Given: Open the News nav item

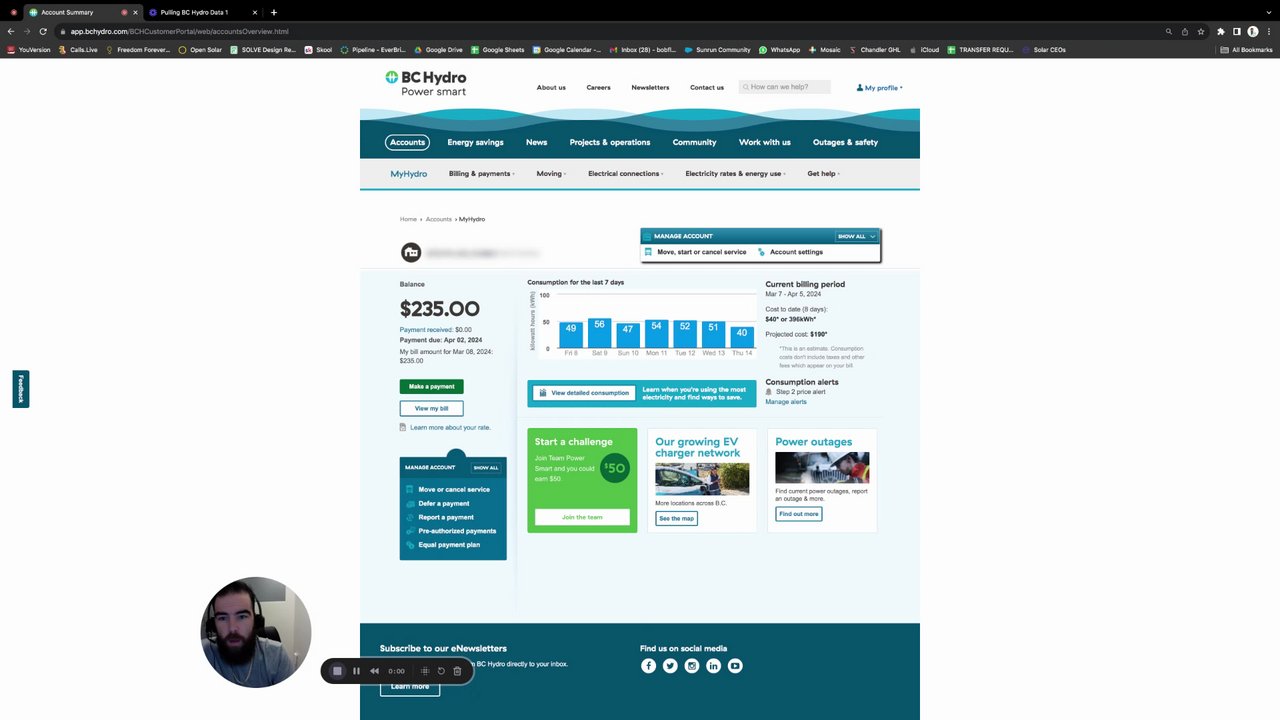Looking at the screenshot, I should coord(536,142).
